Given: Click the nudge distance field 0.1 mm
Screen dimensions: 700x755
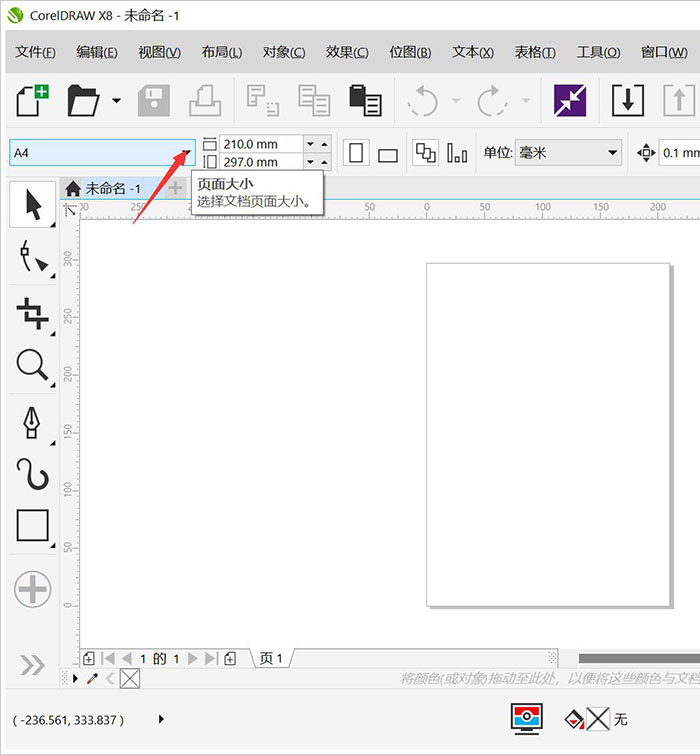Looking at the screenshot, I should pyautogui.click(x=679, y=153).
